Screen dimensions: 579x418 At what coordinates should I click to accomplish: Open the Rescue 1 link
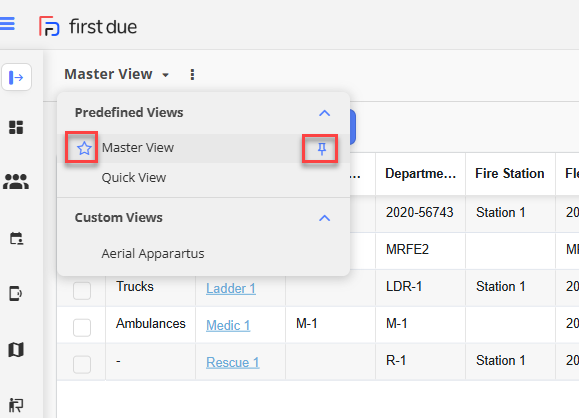point(233,362)
